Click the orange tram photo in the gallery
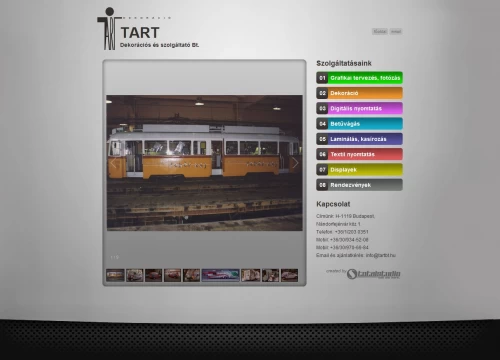This screenshot has height=360, width=500. (204, 163)
